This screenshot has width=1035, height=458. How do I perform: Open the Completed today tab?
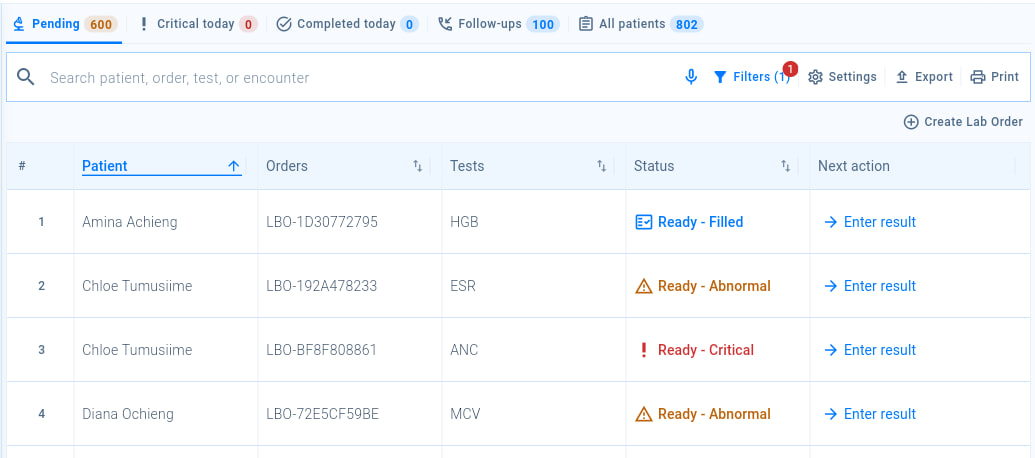[x=347, y=24]
